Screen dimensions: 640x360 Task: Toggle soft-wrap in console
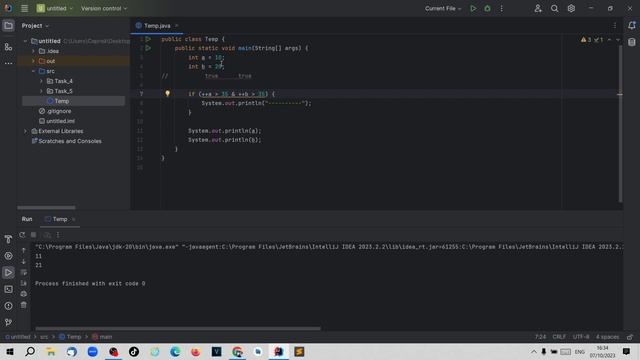click(24, 272)
